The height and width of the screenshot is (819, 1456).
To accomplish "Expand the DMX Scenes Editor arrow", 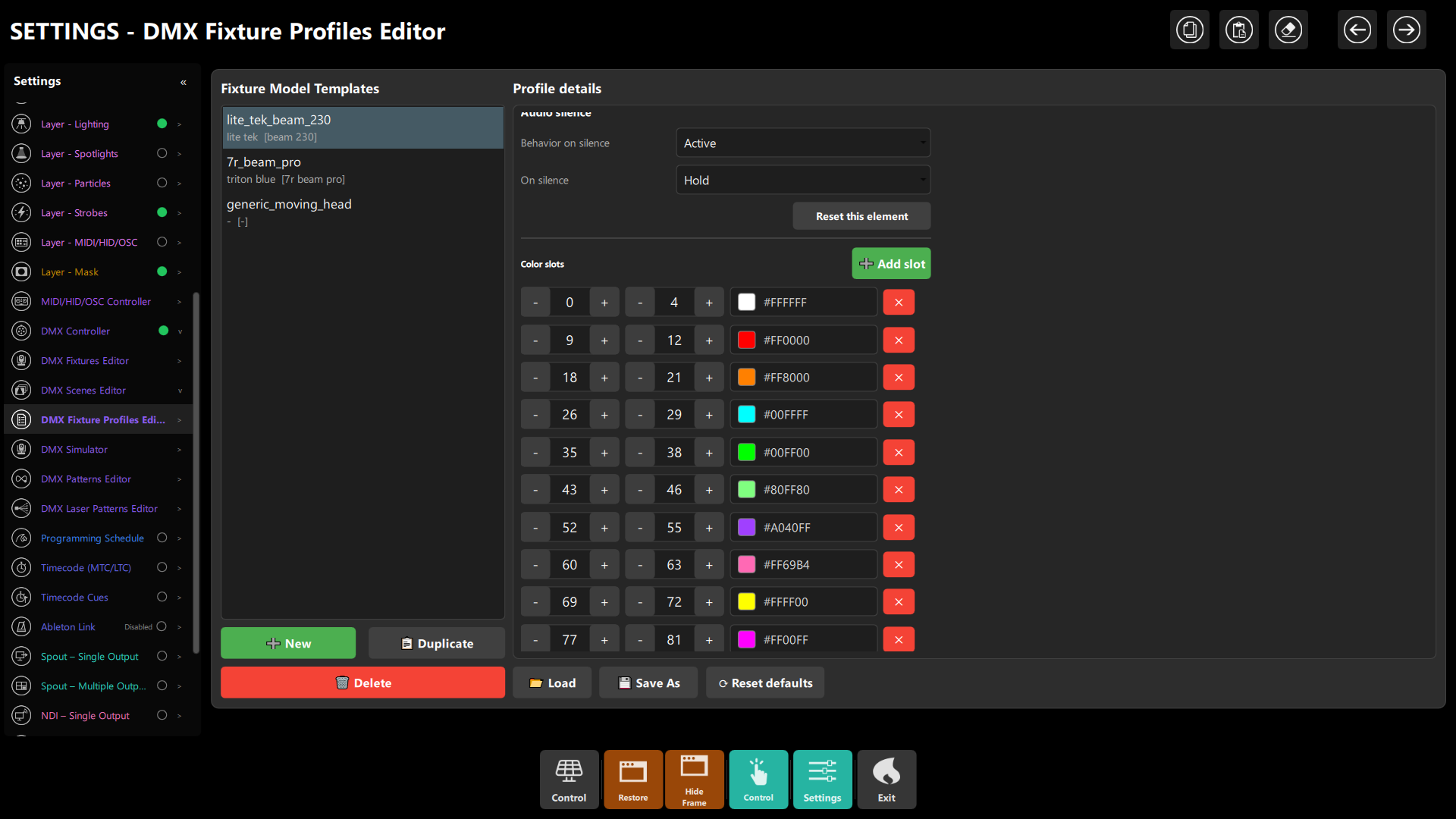I will point(180,391).
